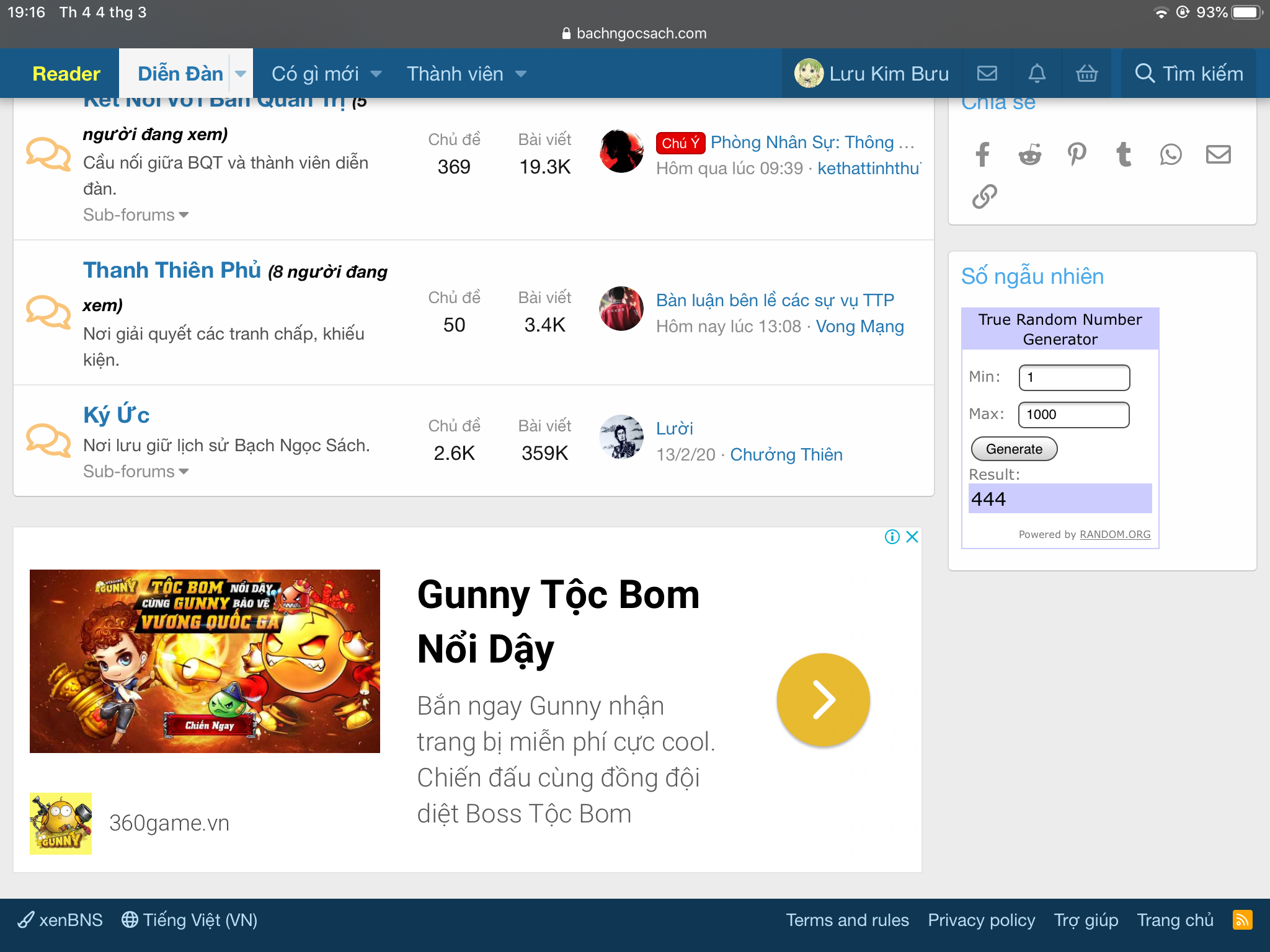The width and height of the screenshot is (1270, 952).
Task: Open inbox envelope icon in navbar
Action: click(987, 74)
